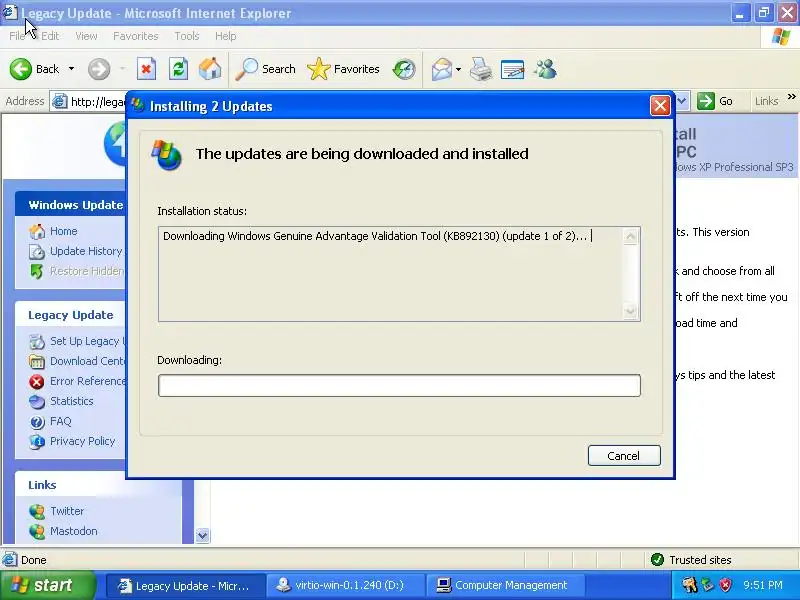Open the View menu
This screenshot has width=800, height=600.
[86, 36]
